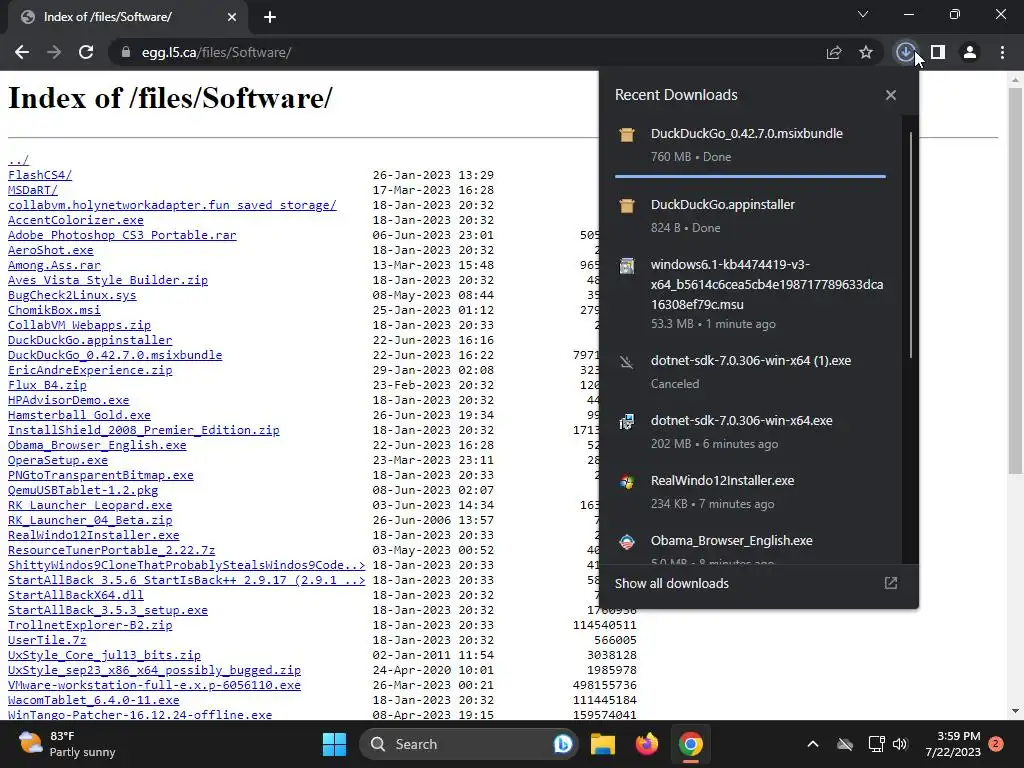Click the windows6.1-kb4474419 msu file icon
Viewport: 1024px width, 768px height.
click(x=627, y=266)
